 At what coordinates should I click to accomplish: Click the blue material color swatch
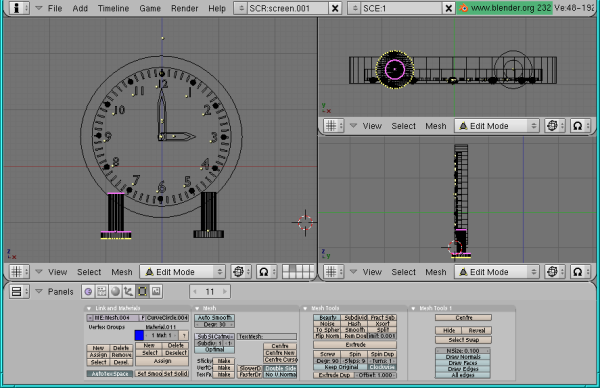point(139,336)
